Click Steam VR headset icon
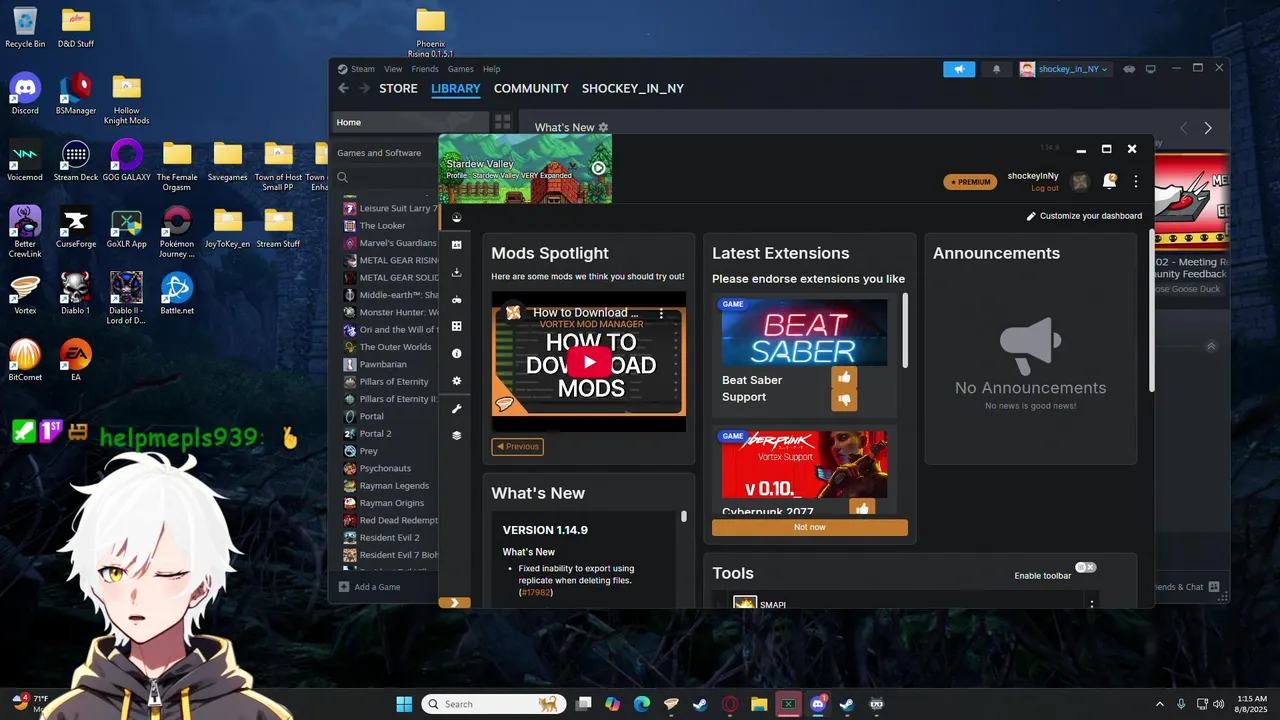This screenshot has height=720, width=1280. click(x=1129, y=69)
